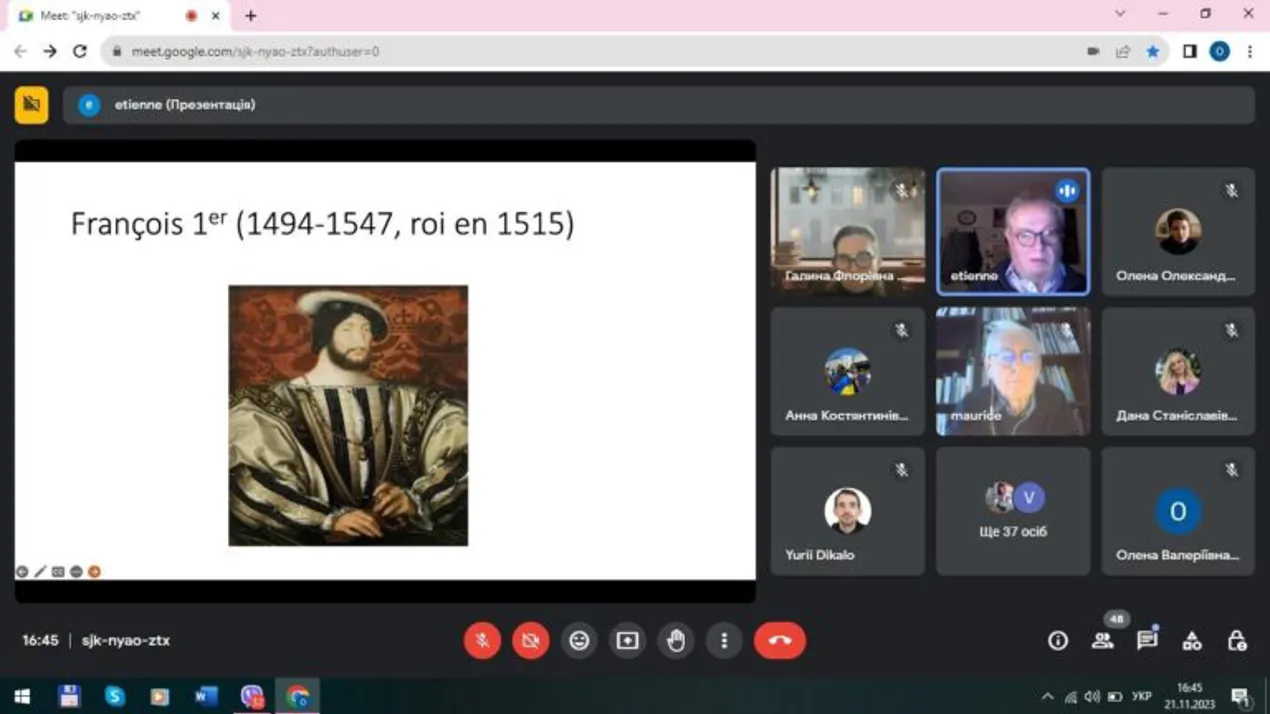Screen dimensions: 1270x714
Task: Open the emoji reactions button
Action: pyautogui.click(x=579, y=641)
